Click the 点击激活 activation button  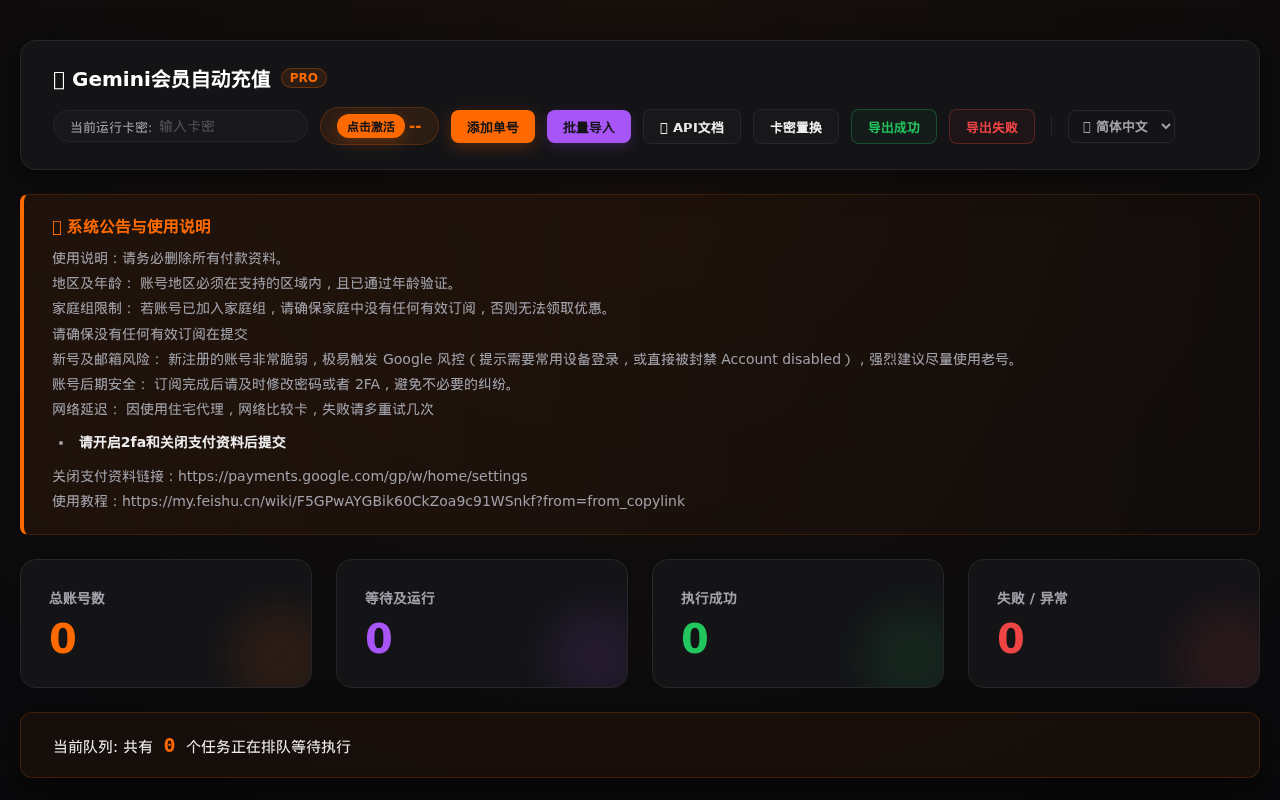(371, 126)
